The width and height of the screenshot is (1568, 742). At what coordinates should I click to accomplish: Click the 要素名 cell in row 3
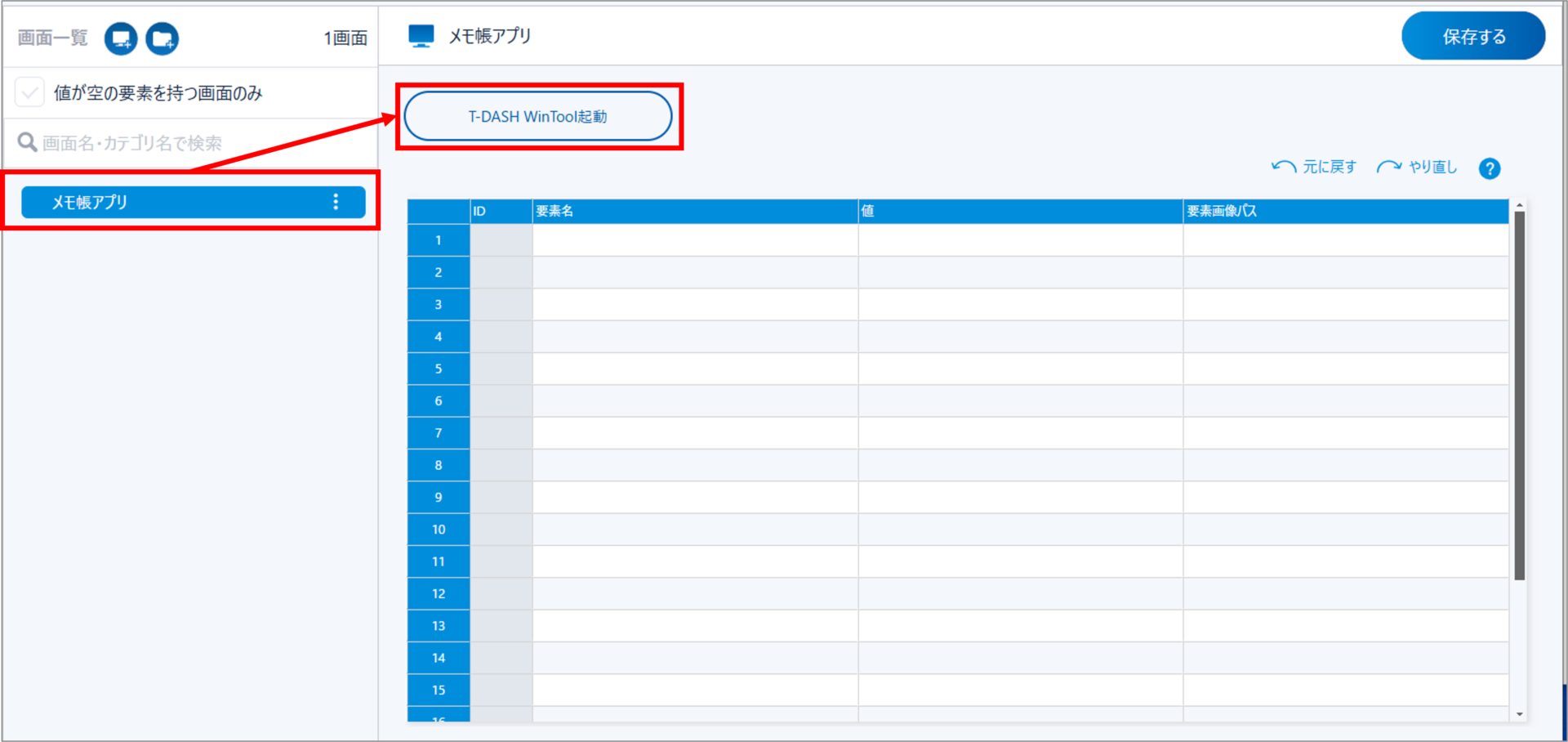(694, 305)
